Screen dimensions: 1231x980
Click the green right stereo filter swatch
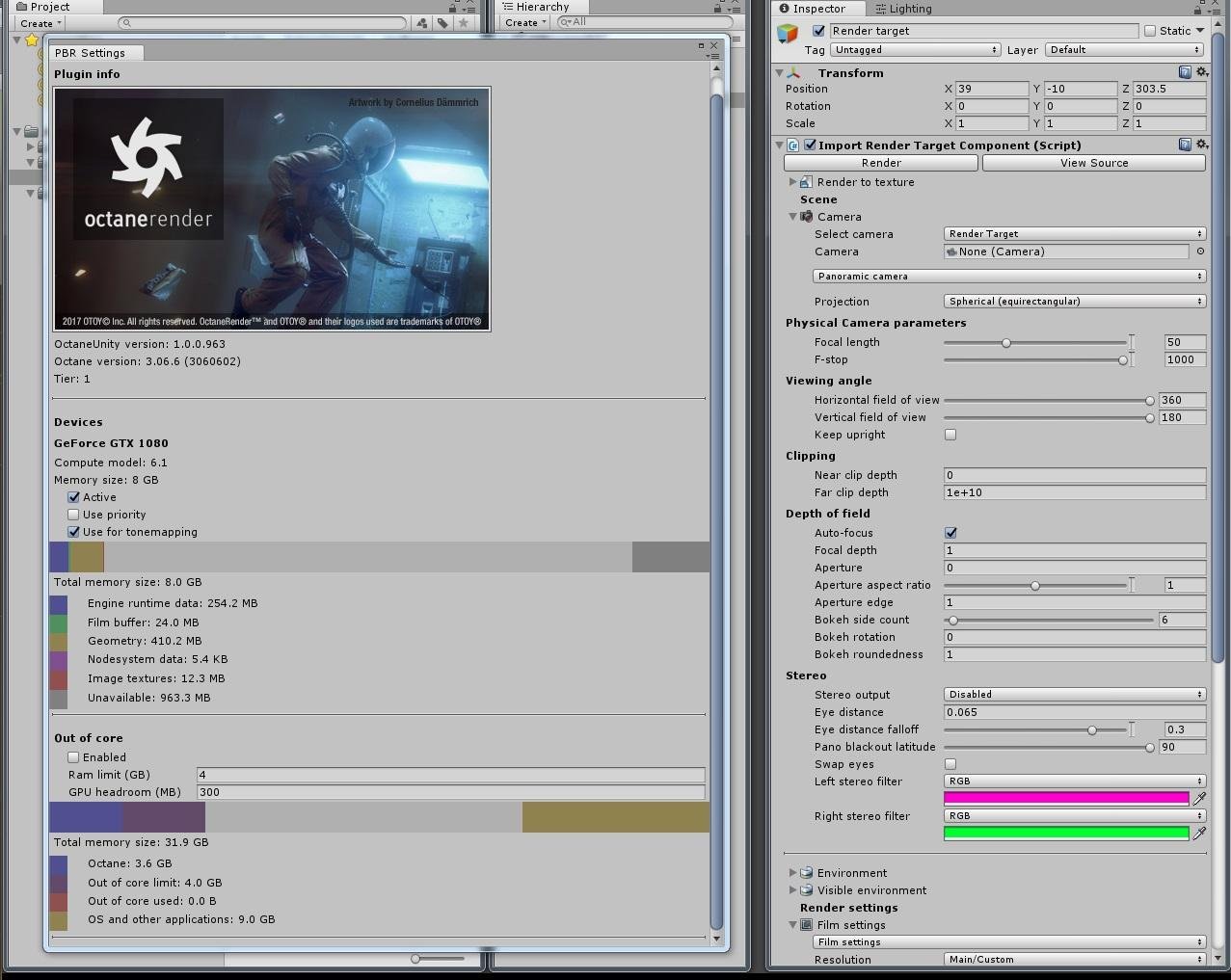[x=1066, y=833]
